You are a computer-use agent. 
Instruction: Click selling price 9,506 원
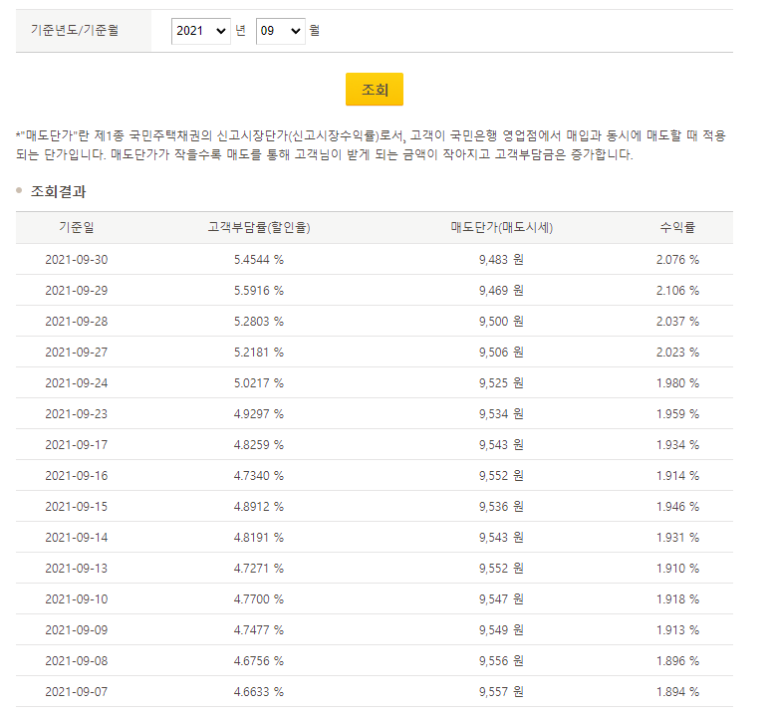pos(501,353)
